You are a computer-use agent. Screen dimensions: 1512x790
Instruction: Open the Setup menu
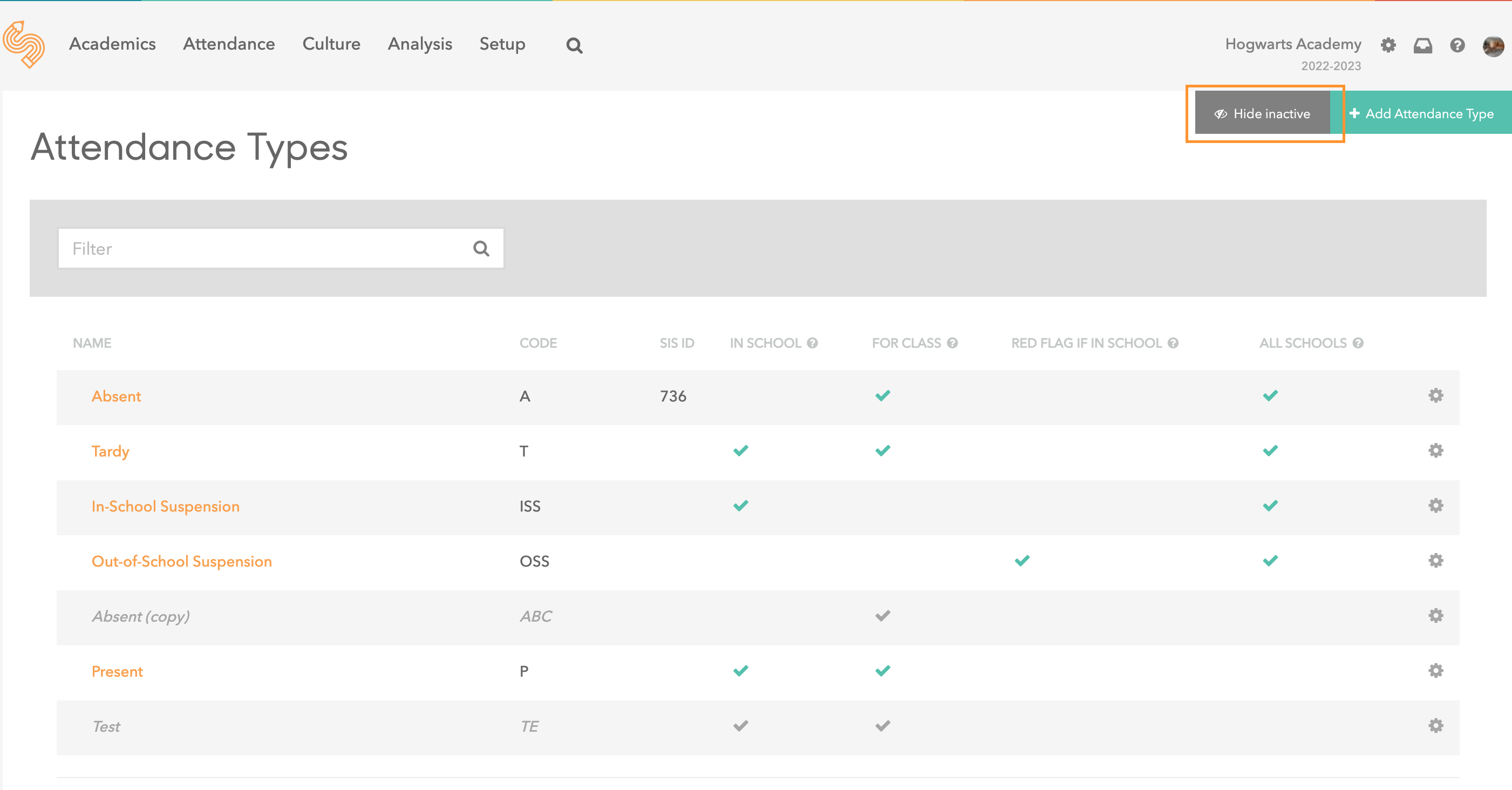pos(502,44)
